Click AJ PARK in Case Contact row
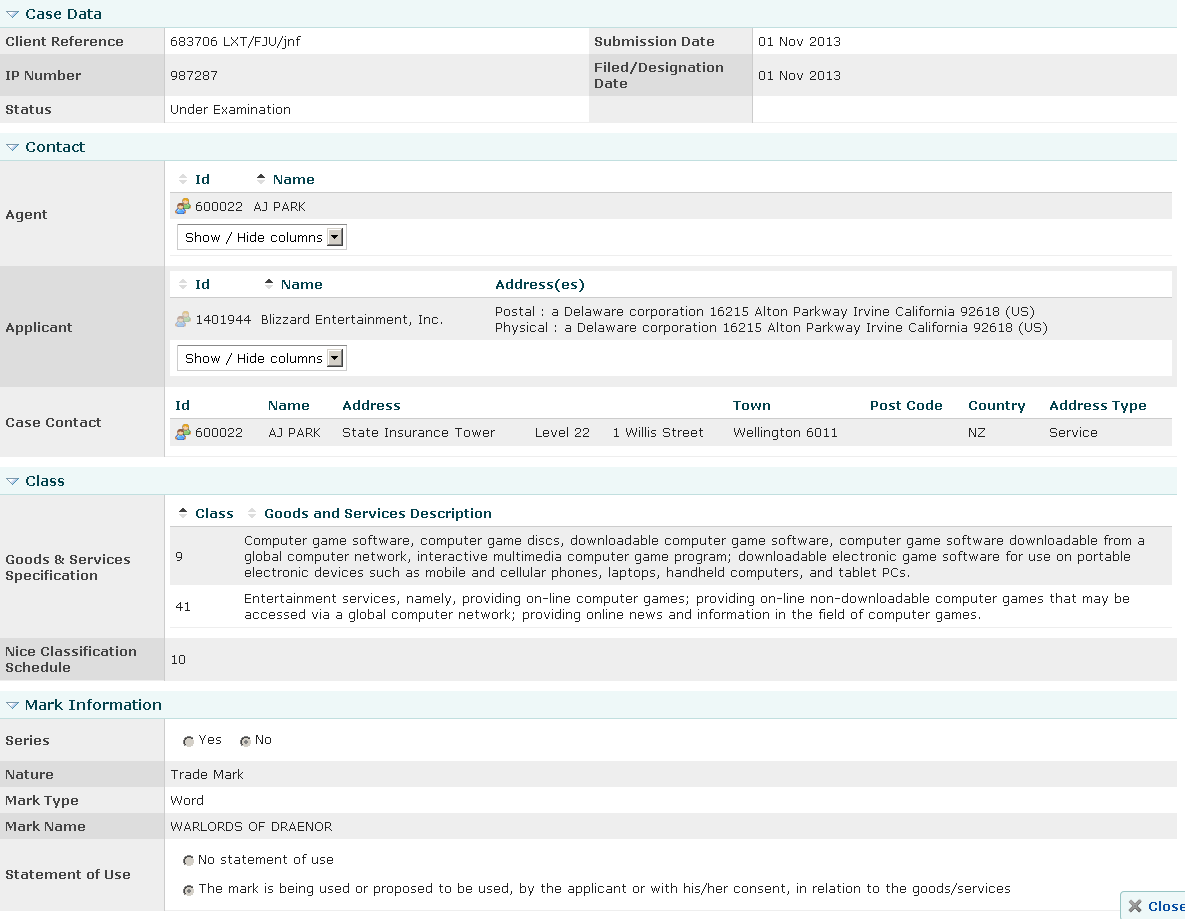The width and height of the screenshot is (1185, 919). click(x=295, y=432)
